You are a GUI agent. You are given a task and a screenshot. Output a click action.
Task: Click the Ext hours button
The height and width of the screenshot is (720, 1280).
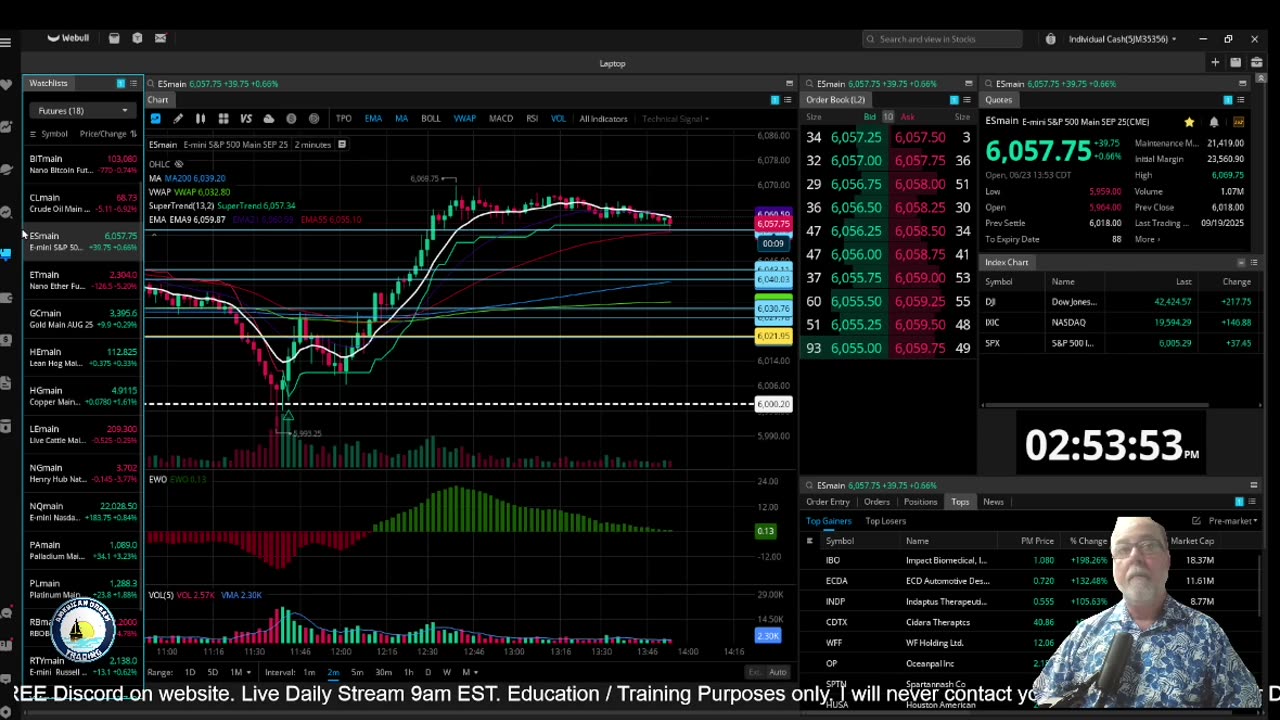[x=755, y=672]
